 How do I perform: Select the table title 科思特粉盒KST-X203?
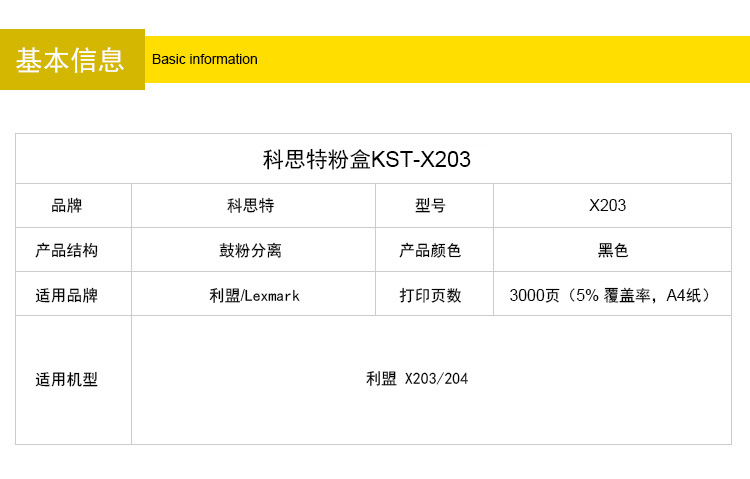(366, 159)
